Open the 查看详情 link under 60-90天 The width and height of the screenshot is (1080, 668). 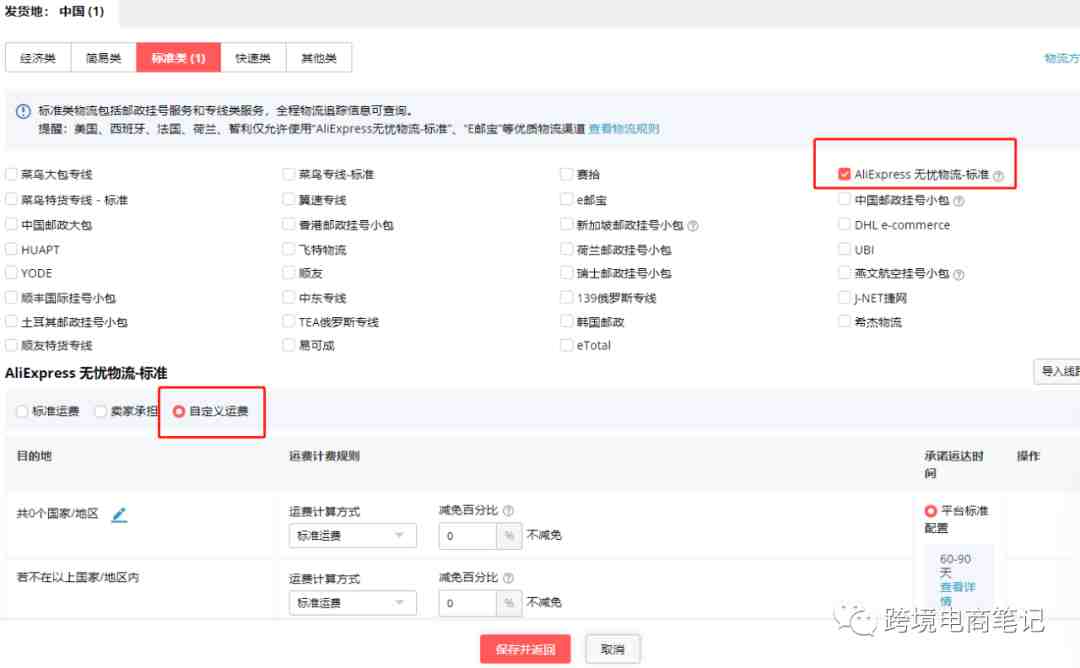point(957,594)
